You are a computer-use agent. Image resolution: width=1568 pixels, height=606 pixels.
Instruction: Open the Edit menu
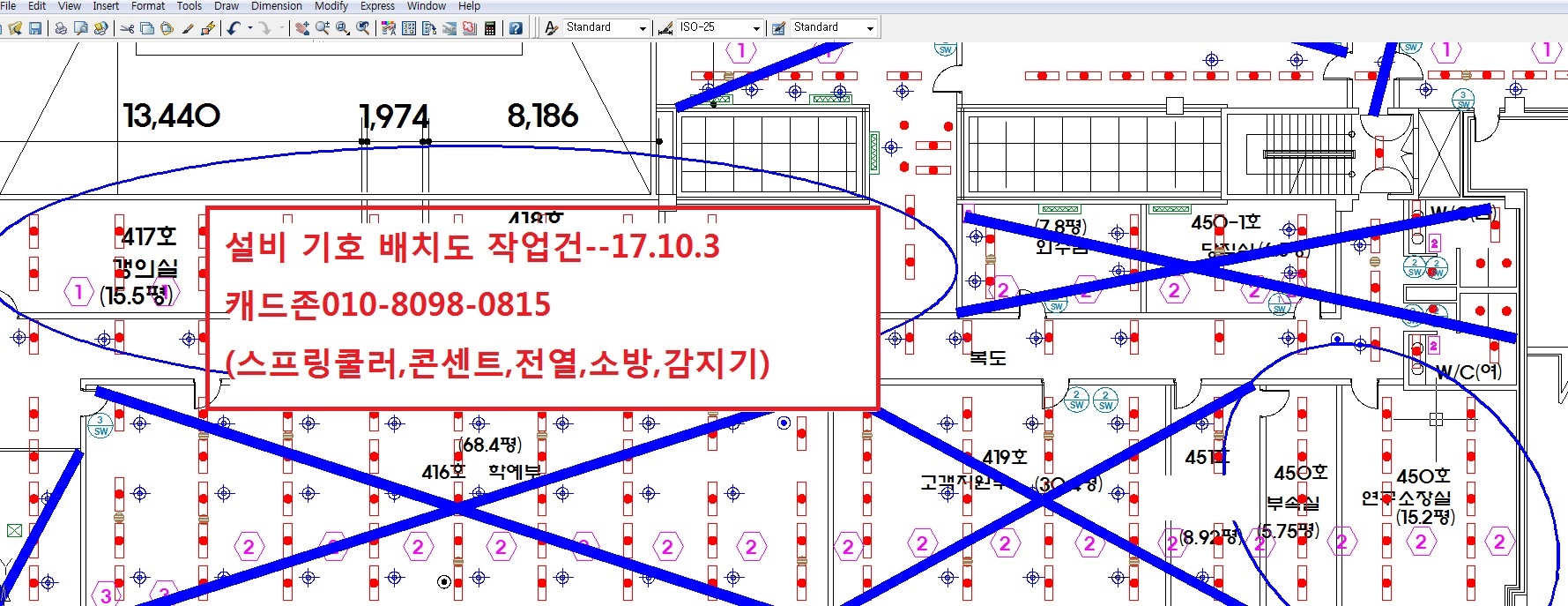click(x=37, y=5)
